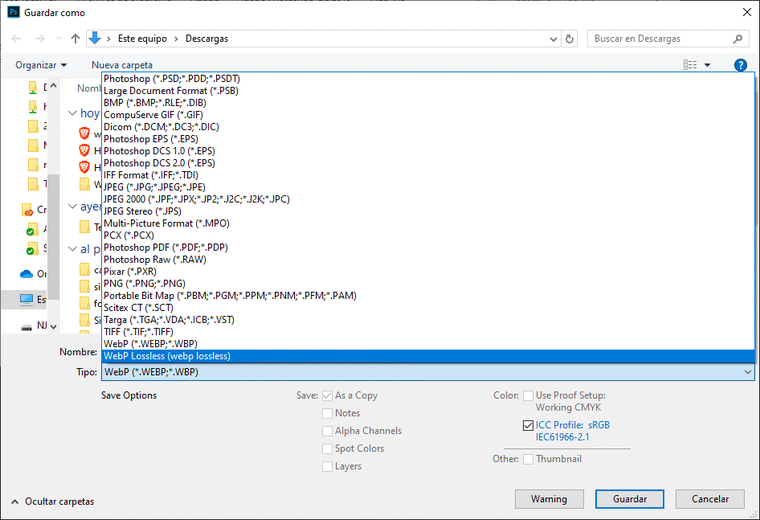
Task: Choose JPEG 2000 format
Action: tap(428, 199)
